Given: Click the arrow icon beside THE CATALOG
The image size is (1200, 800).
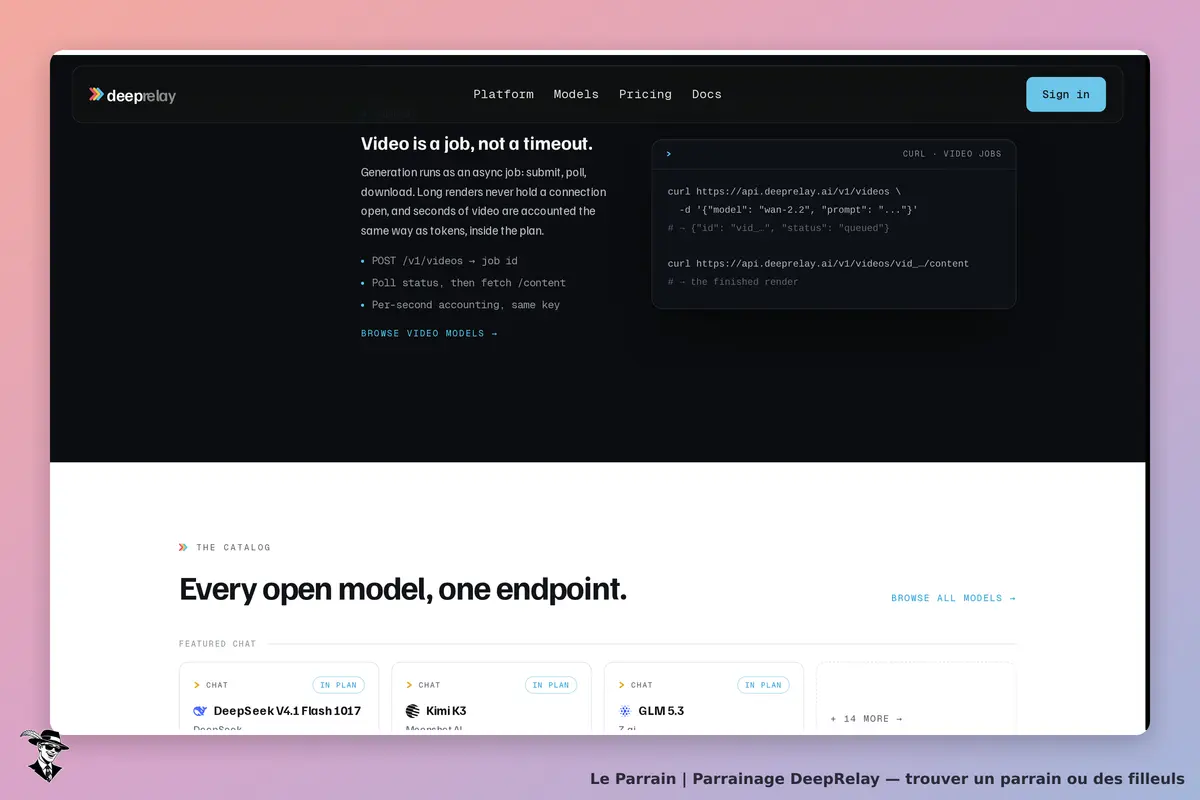Looking at the screenshot, I should click(183, 547).
